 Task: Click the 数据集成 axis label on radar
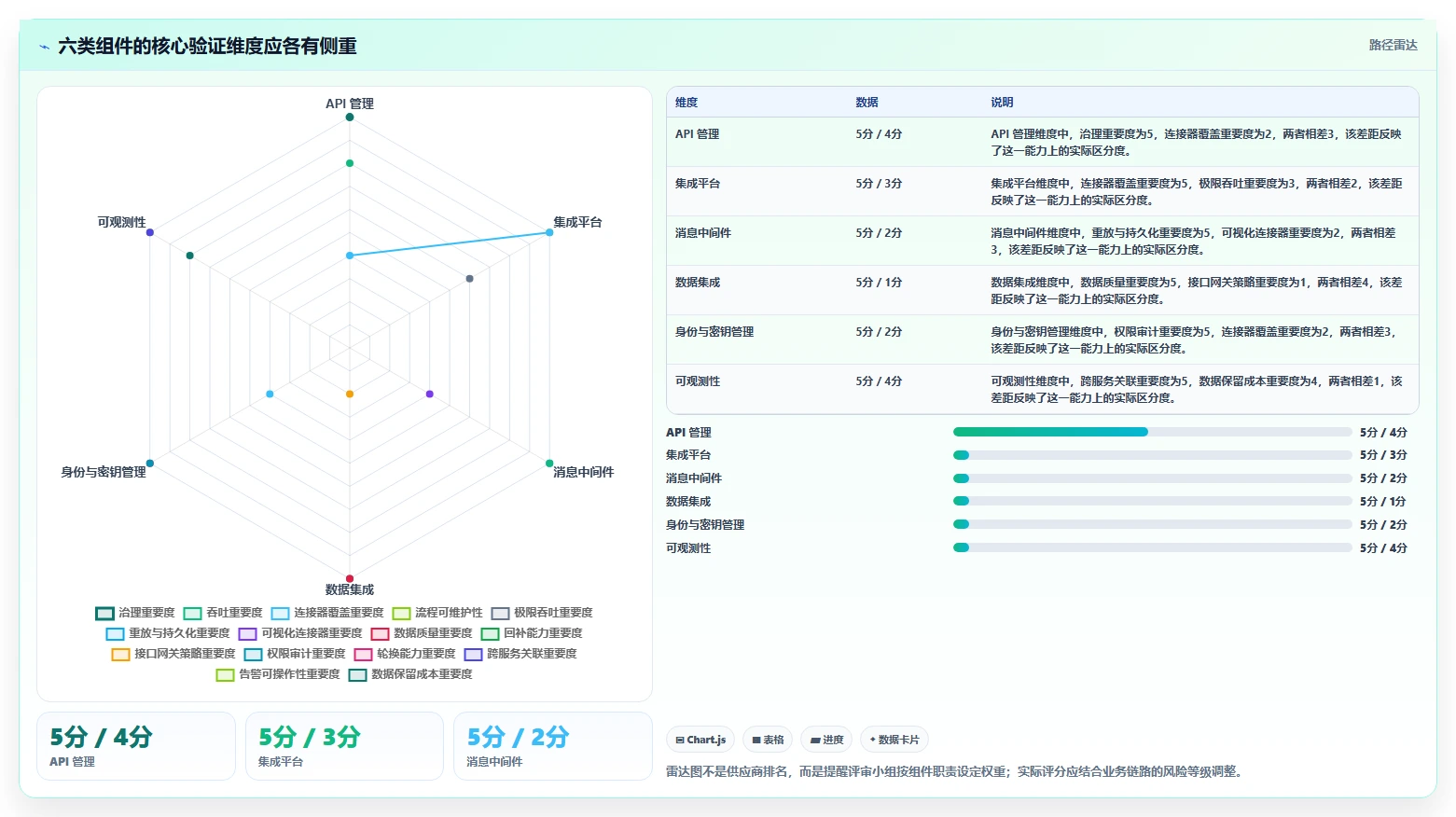click(350, 589)
